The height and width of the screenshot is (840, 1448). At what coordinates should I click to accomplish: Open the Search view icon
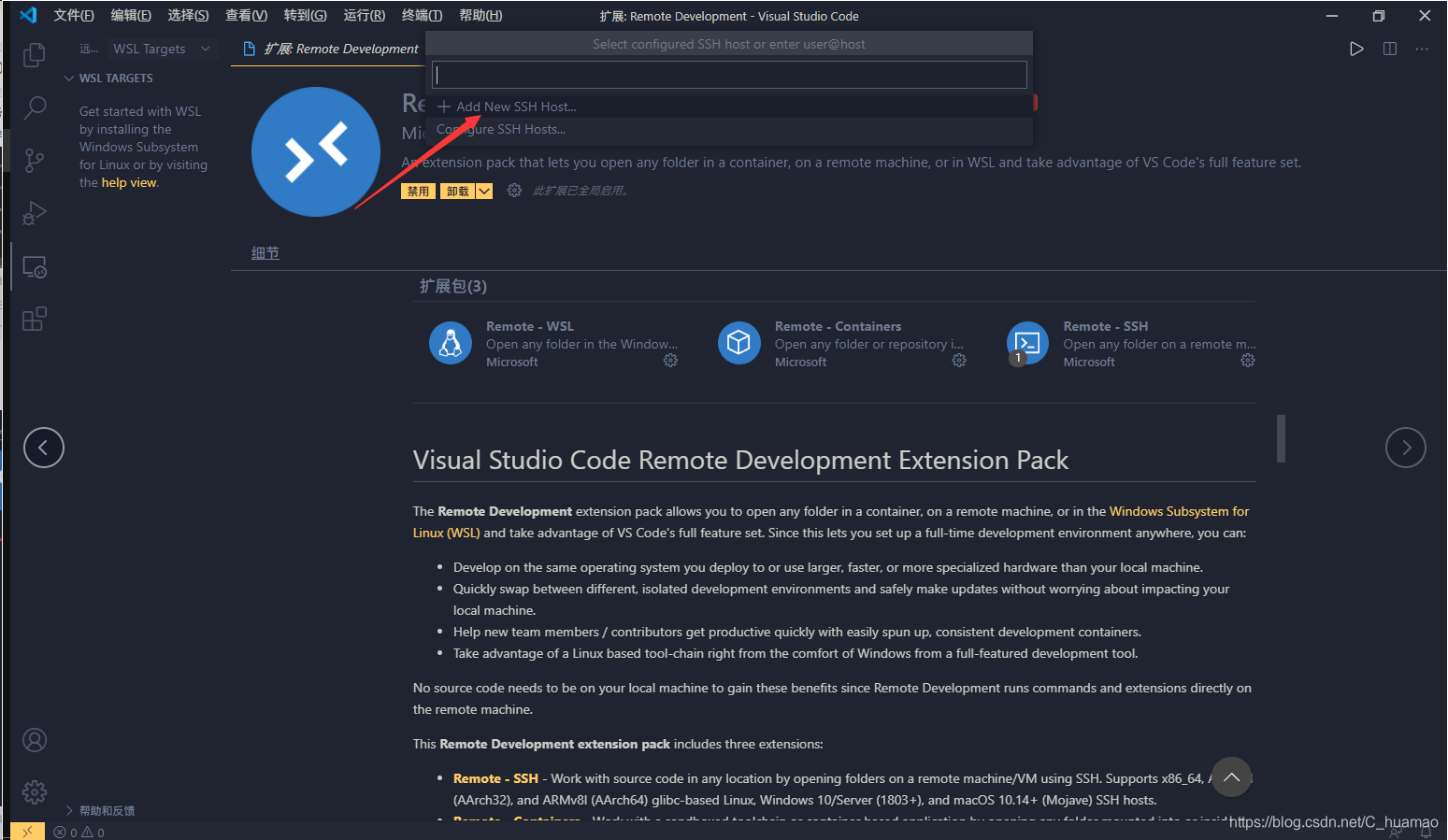[x=35, y=107]
